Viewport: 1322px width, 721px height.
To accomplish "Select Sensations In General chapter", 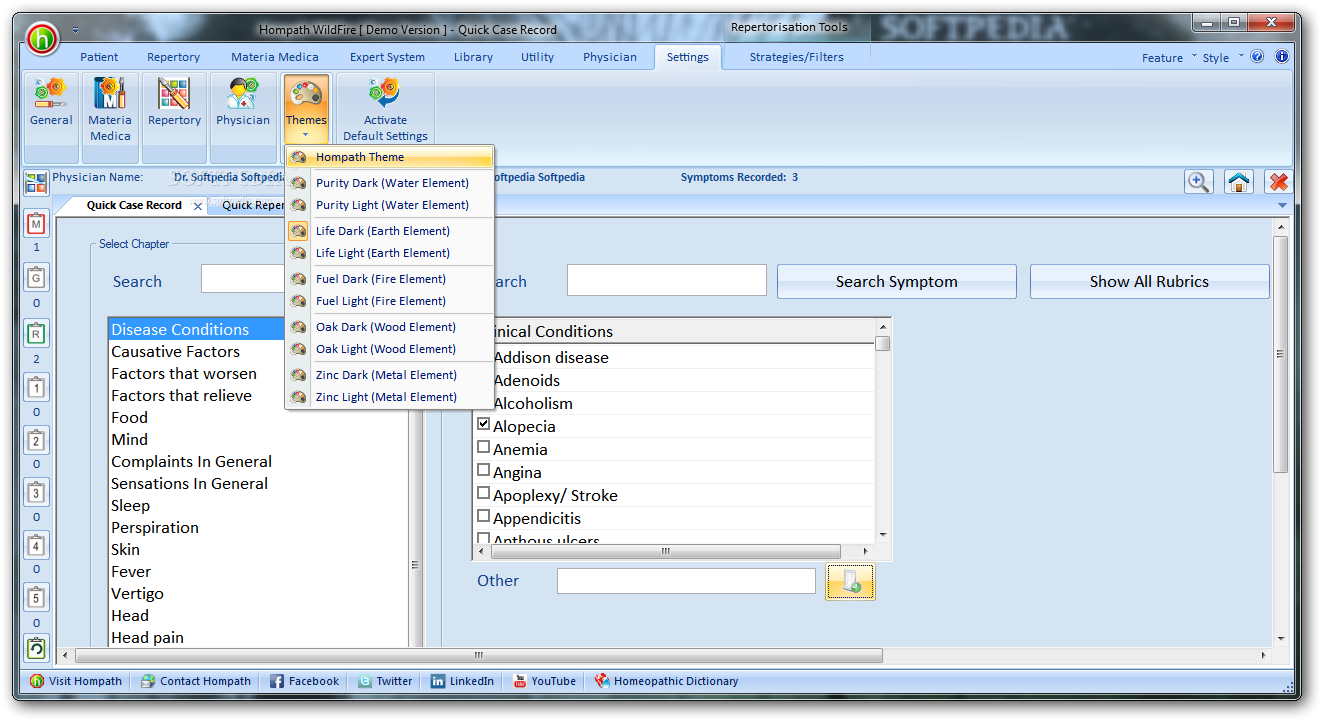I will [x=258, y=483].
